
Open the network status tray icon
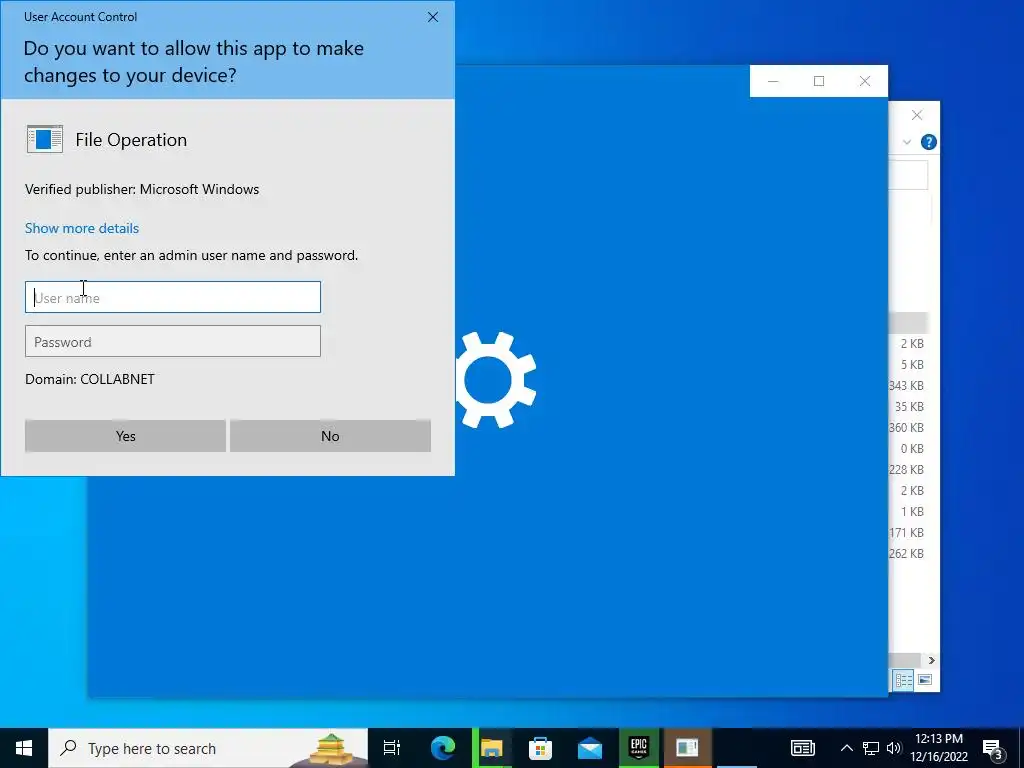point(871,748)
